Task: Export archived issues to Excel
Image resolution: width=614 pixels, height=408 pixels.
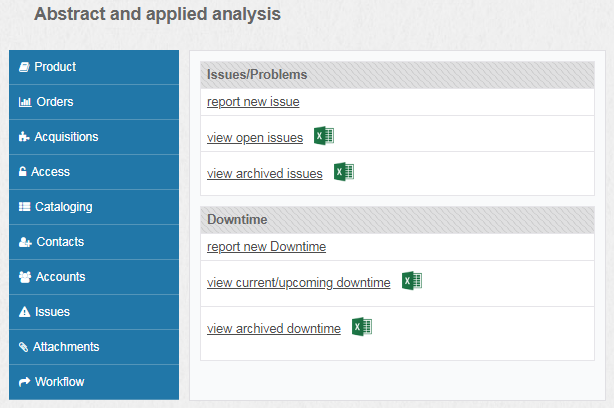Action: pyautogui.click(x=344, y=172)
